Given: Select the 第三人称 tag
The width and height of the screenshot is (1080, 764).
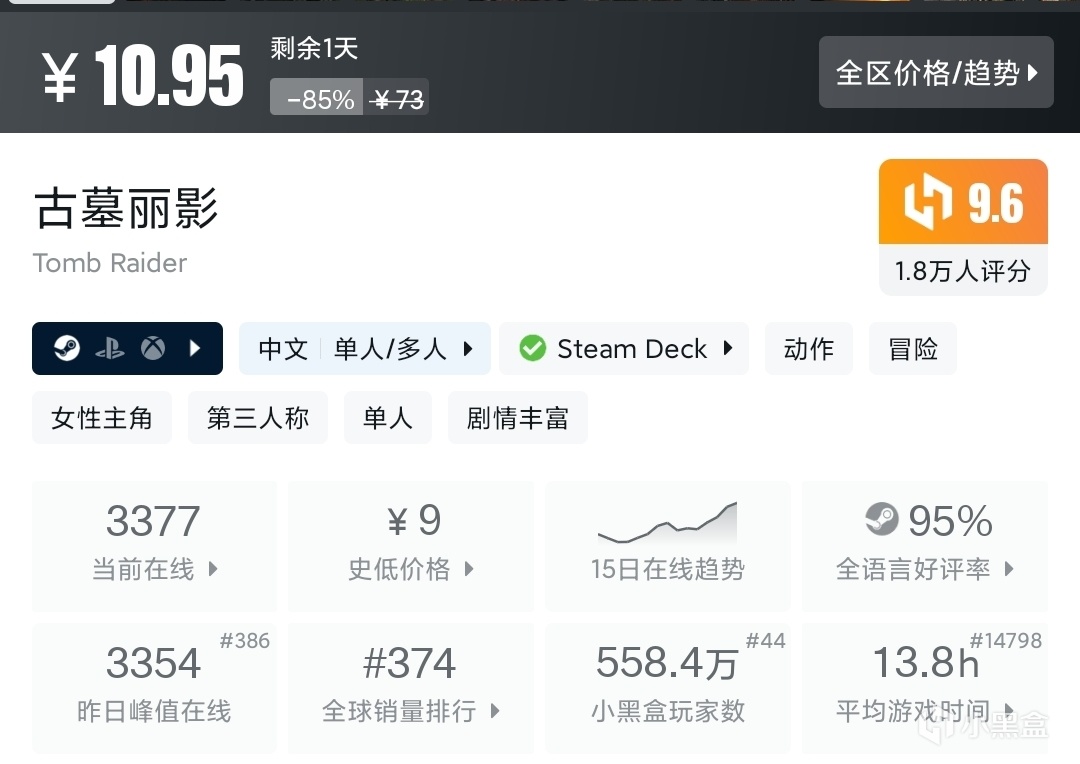Looking at the screenshot, I should pyautogui.click(x=258, y=417).
